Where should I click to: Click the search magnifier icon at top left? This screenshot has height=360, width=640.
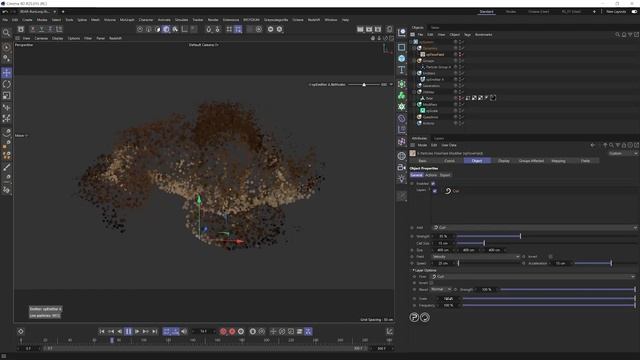tap(6, 33)
